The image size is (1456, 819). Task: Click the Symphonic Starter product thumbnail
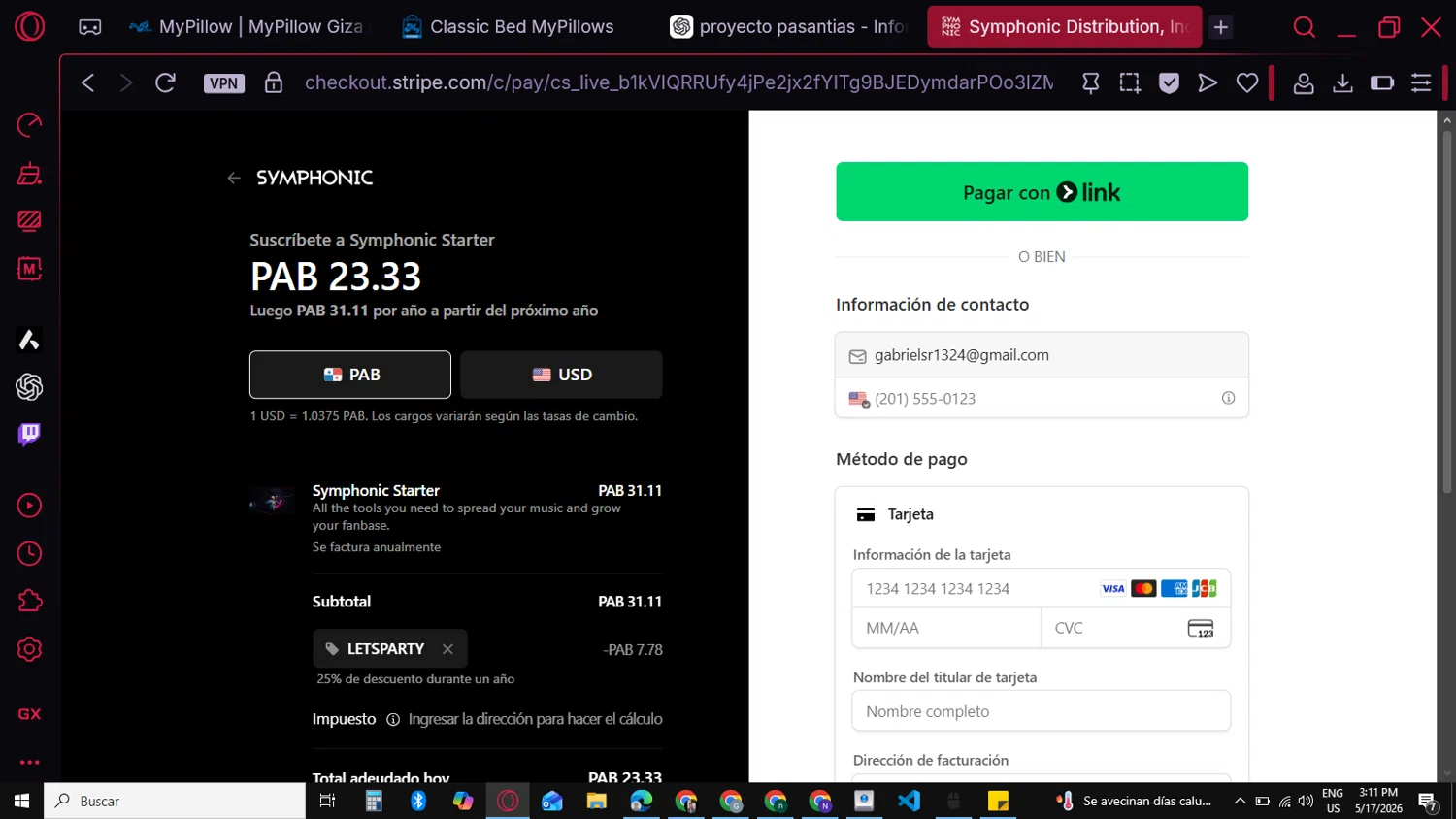click(x=273, y=502)
